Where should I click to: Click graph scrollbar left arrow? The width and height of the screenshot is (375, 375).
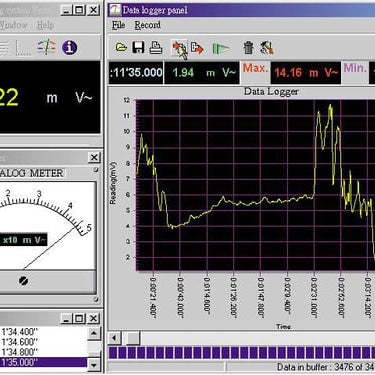[x=114, y=338]
